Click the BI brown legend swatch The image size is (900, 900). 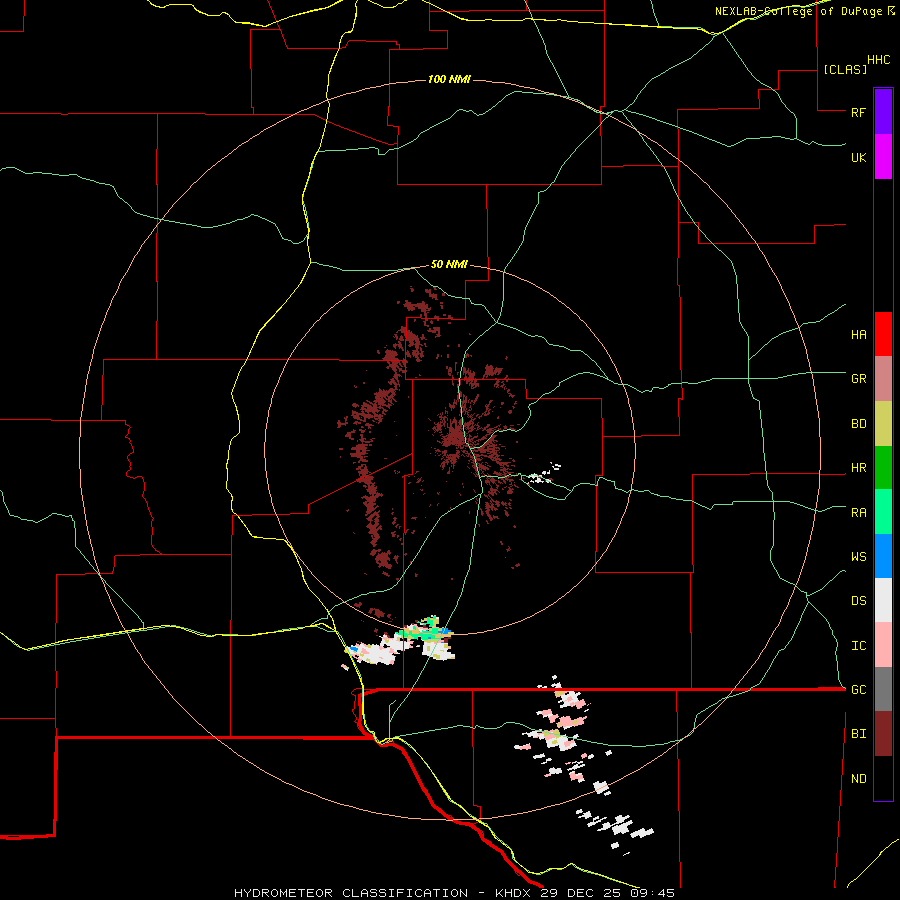883,734
